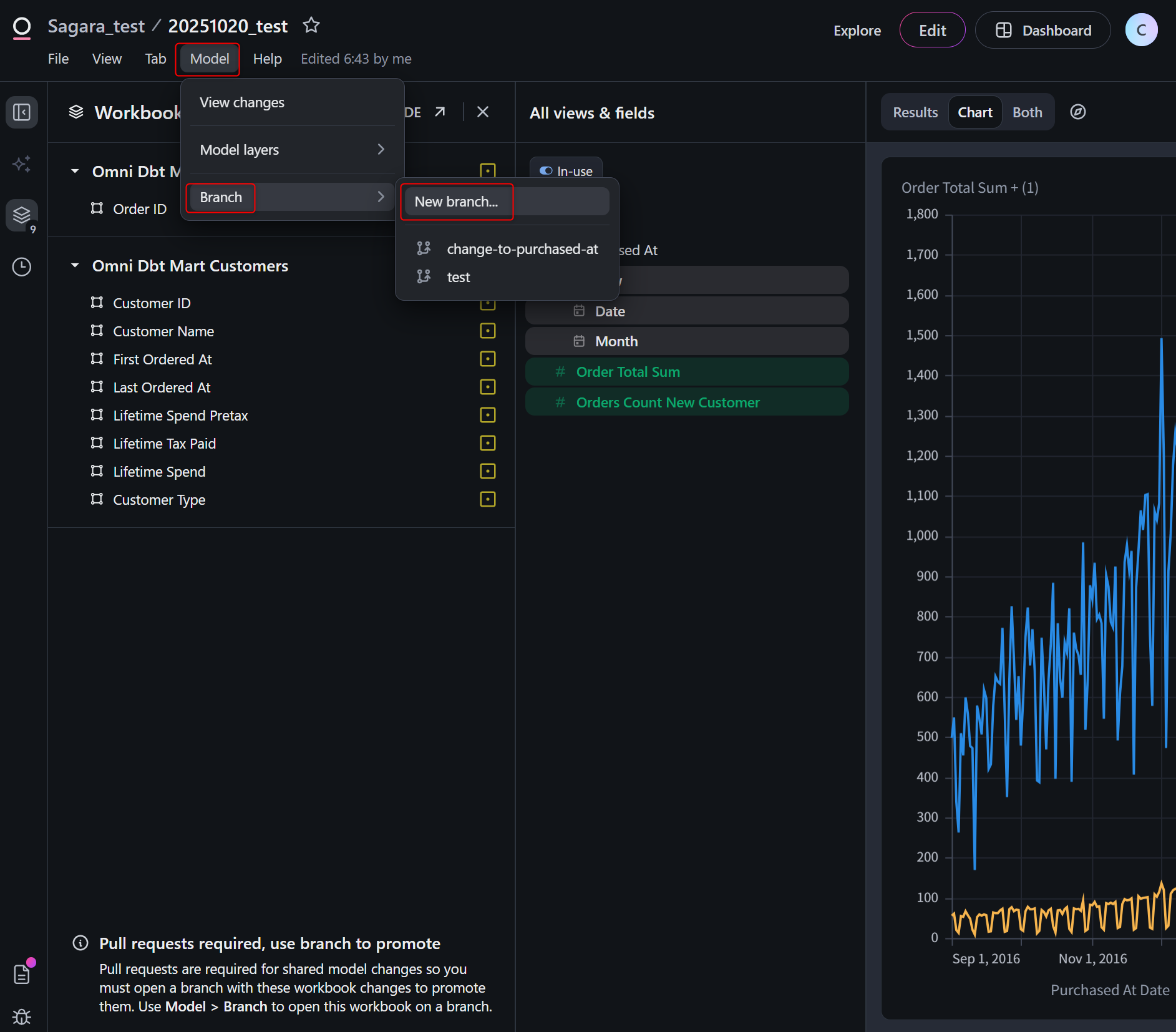Switch to the Results tab

(915, 112)
